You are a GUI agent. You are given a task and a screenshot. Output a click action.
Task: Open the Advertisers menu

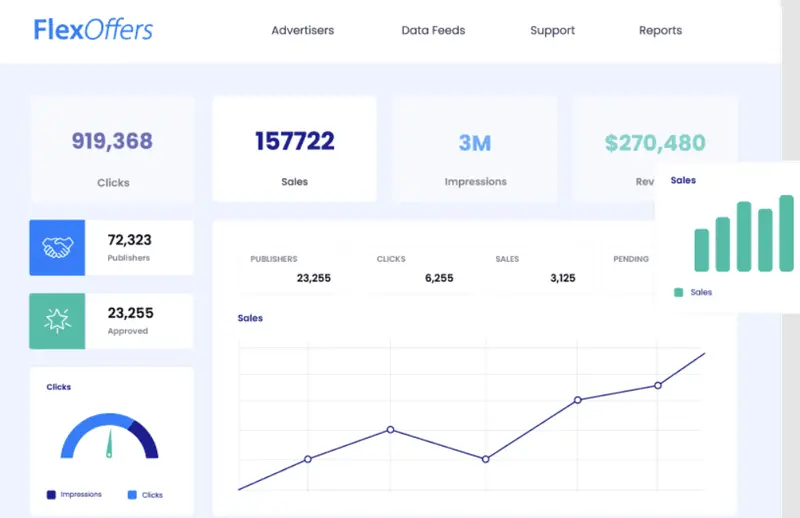point(302,30)
